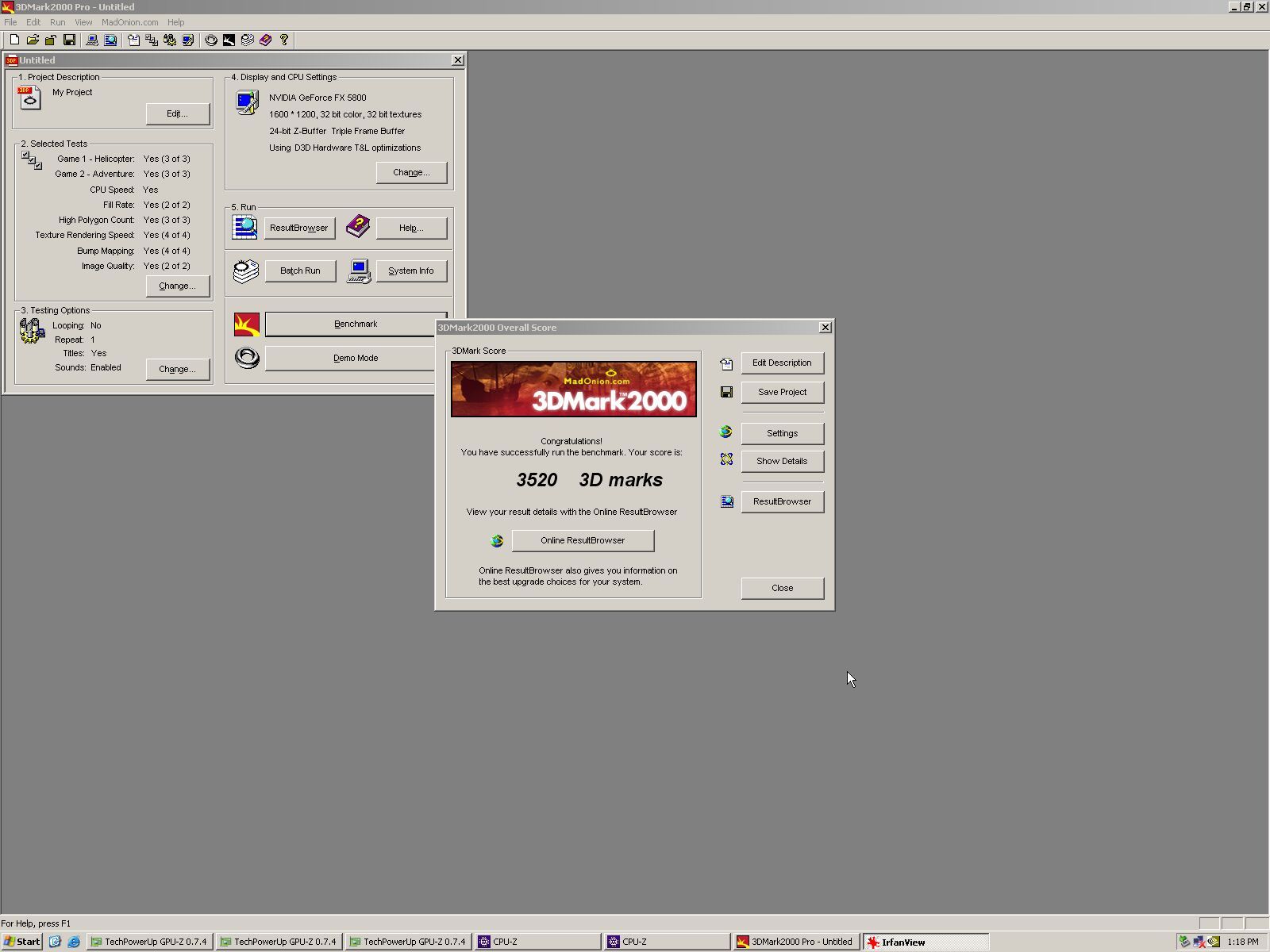Click the Open project folder toolbar icon
Screen dimensions: 1270x952
[x=33, y=40]
